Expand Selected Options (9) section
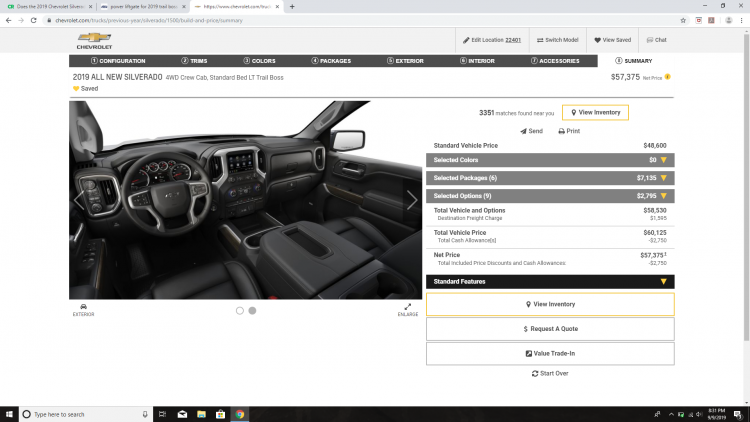Image resolution: width=750 pixels, height=422 pixels. click(x=550, y=196)
